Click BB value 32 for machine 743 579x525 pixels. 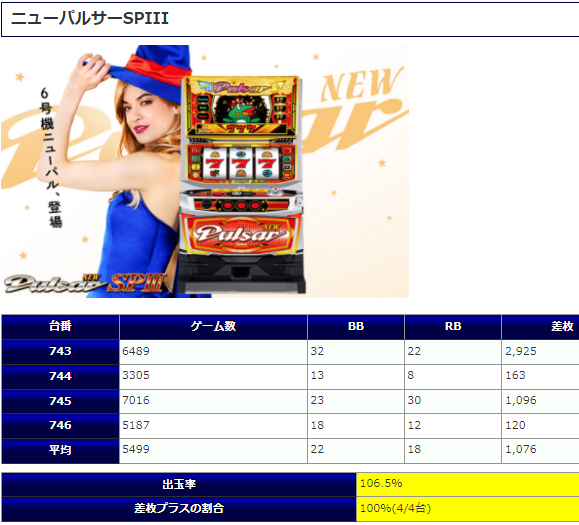coord(356,351)
